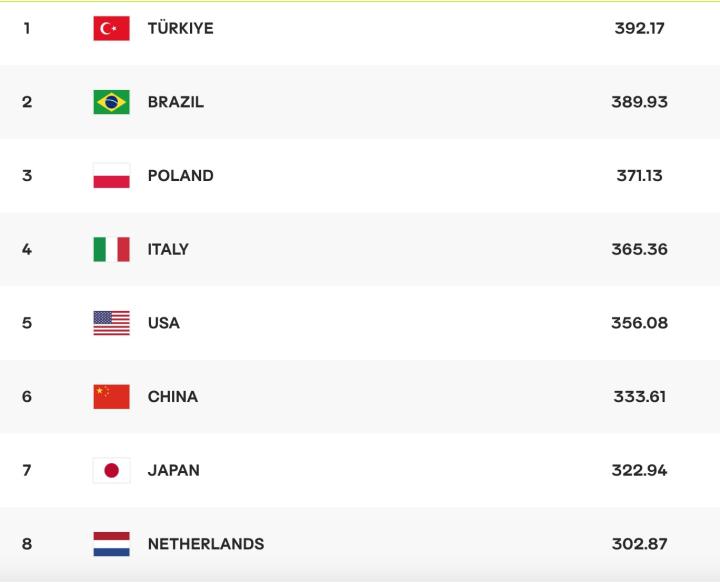The image size is (720, 582).
Task: Click the USA flag icon
Action: (111, 323)
